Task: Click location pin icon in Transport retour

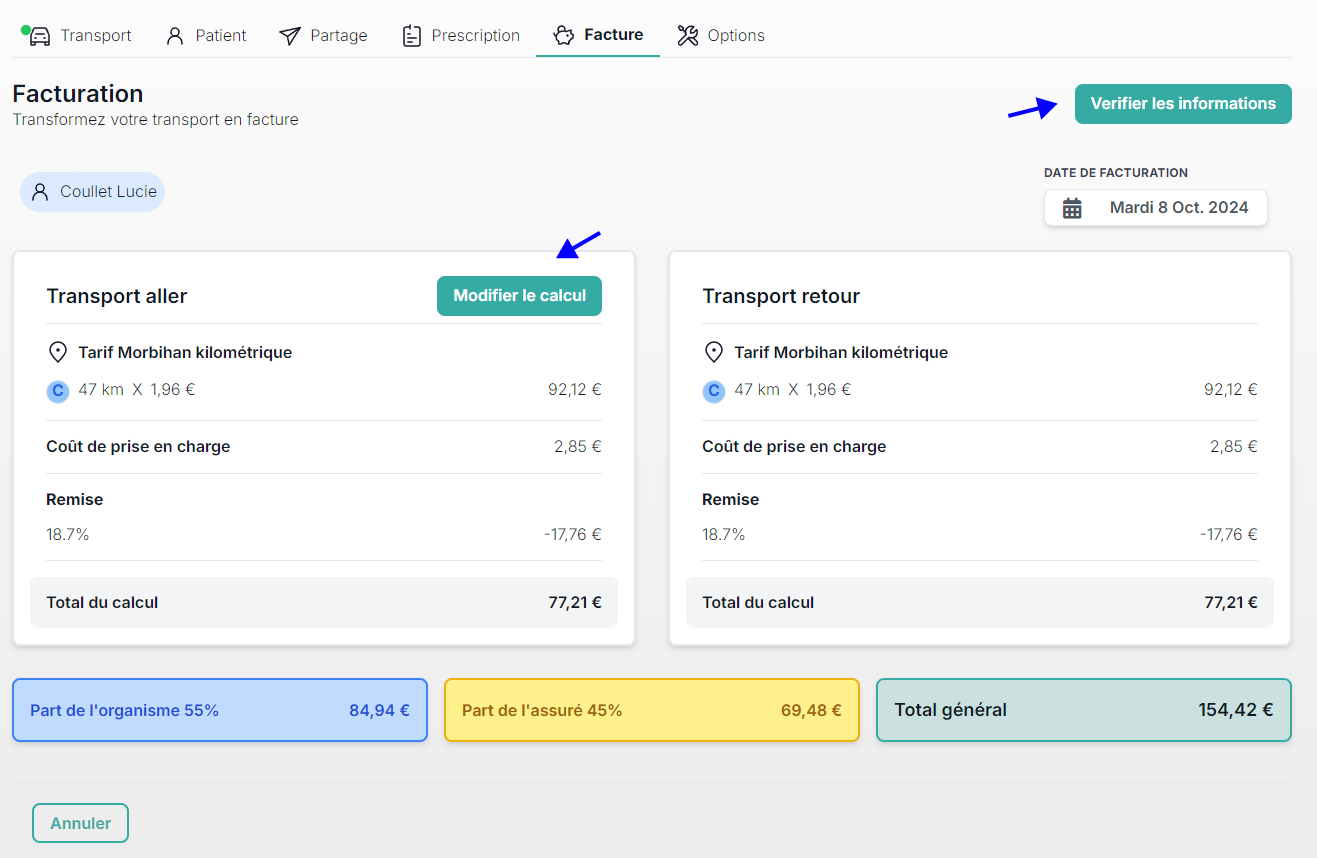Action: coord(714,352)
